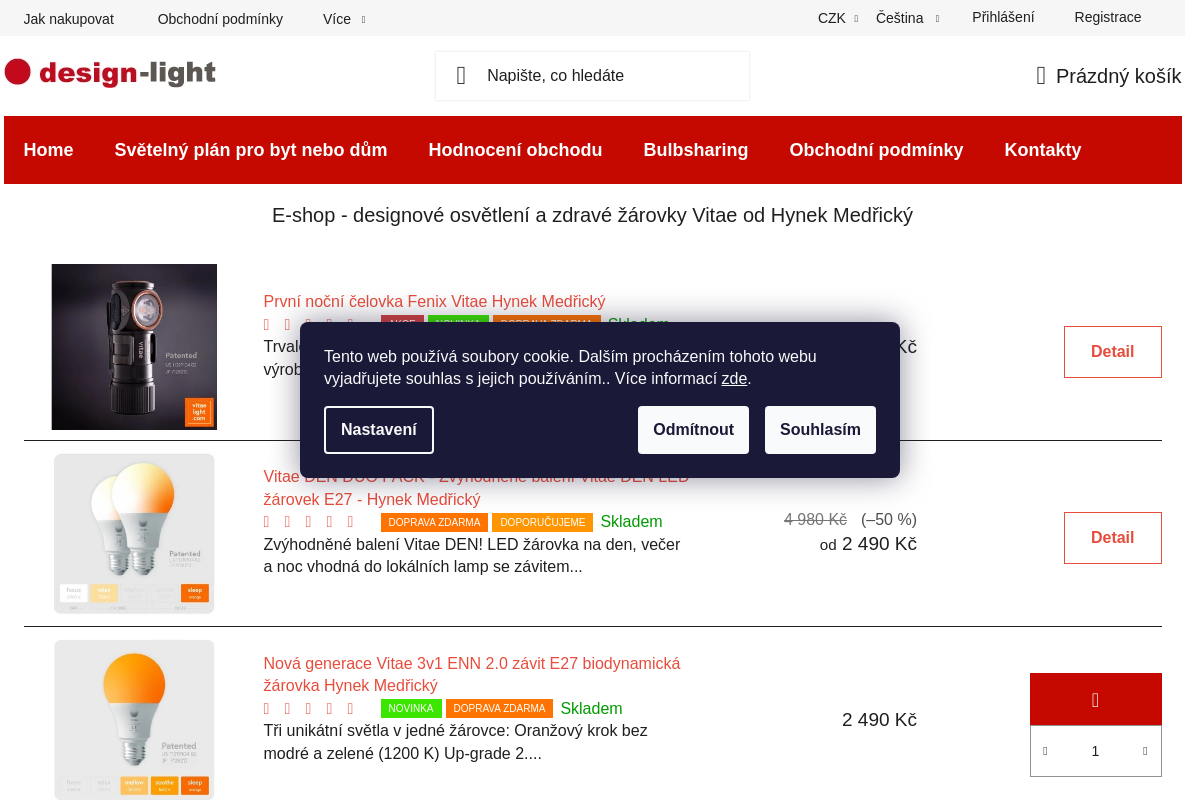The image size is (1200, 800).
Task: Follow the 'zde' cookie info link
Action: [734, 379]
